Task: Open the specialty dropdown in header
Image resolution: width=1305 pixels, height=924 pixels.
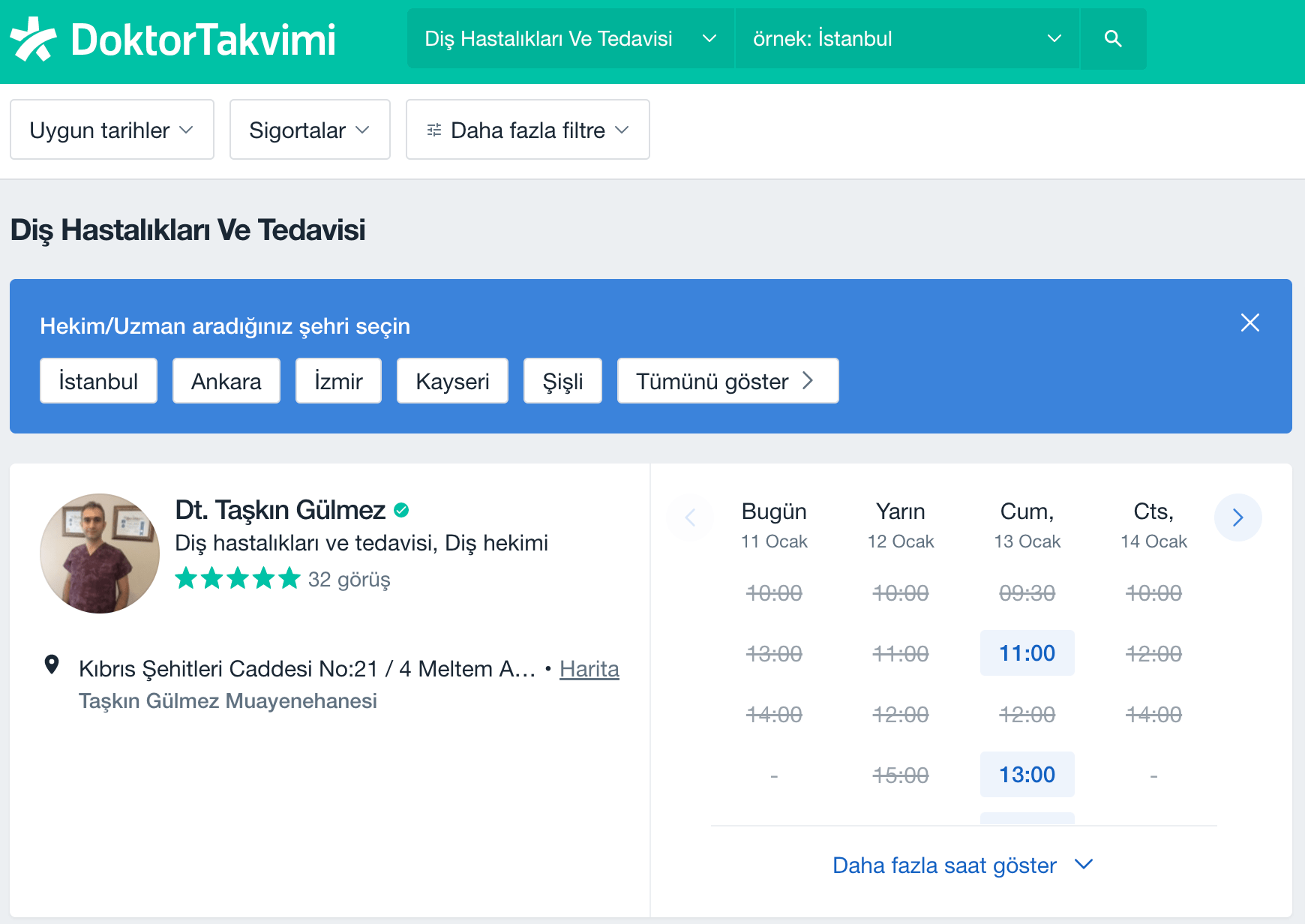Action: pos(570,39)
